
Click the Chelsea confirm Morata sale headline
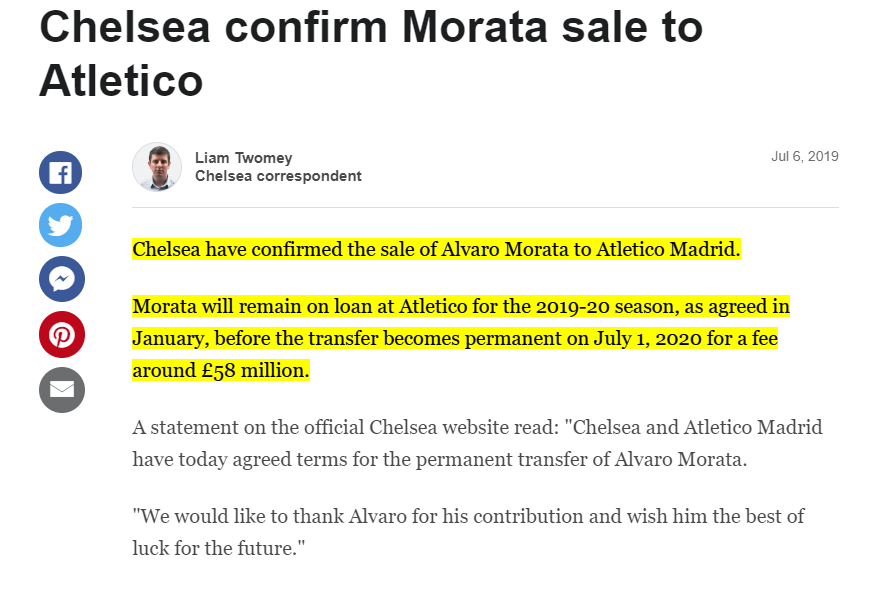point(370,28)
